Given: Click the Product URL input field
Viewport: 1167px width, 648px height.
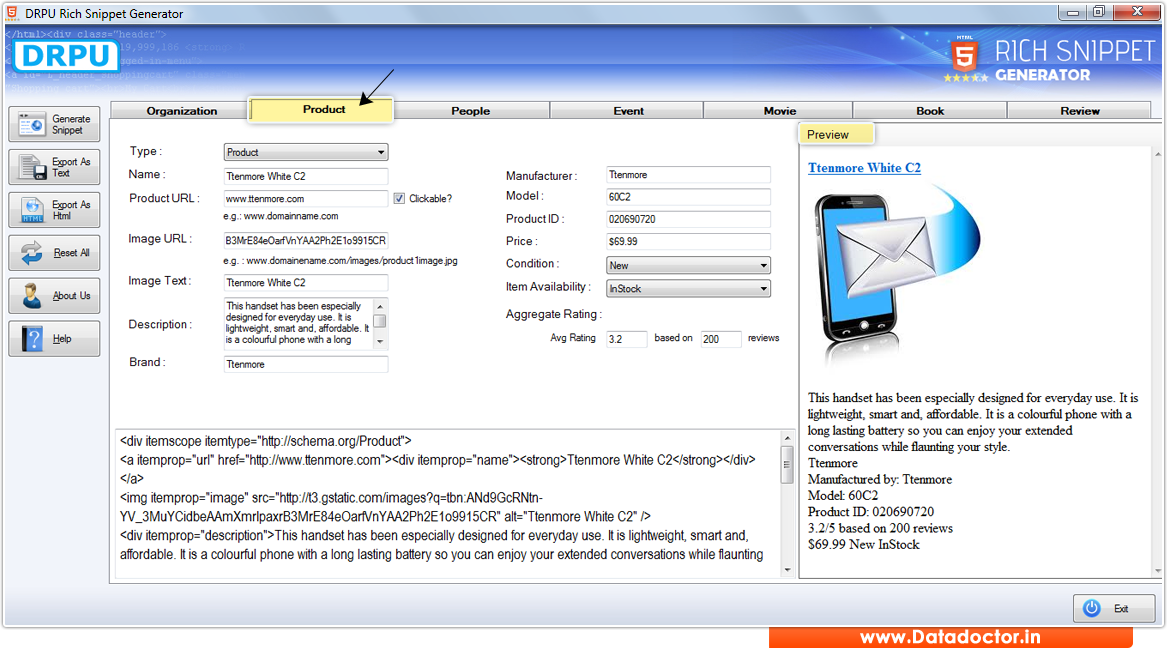Looking at the screenshot, I should click(306, 199).
